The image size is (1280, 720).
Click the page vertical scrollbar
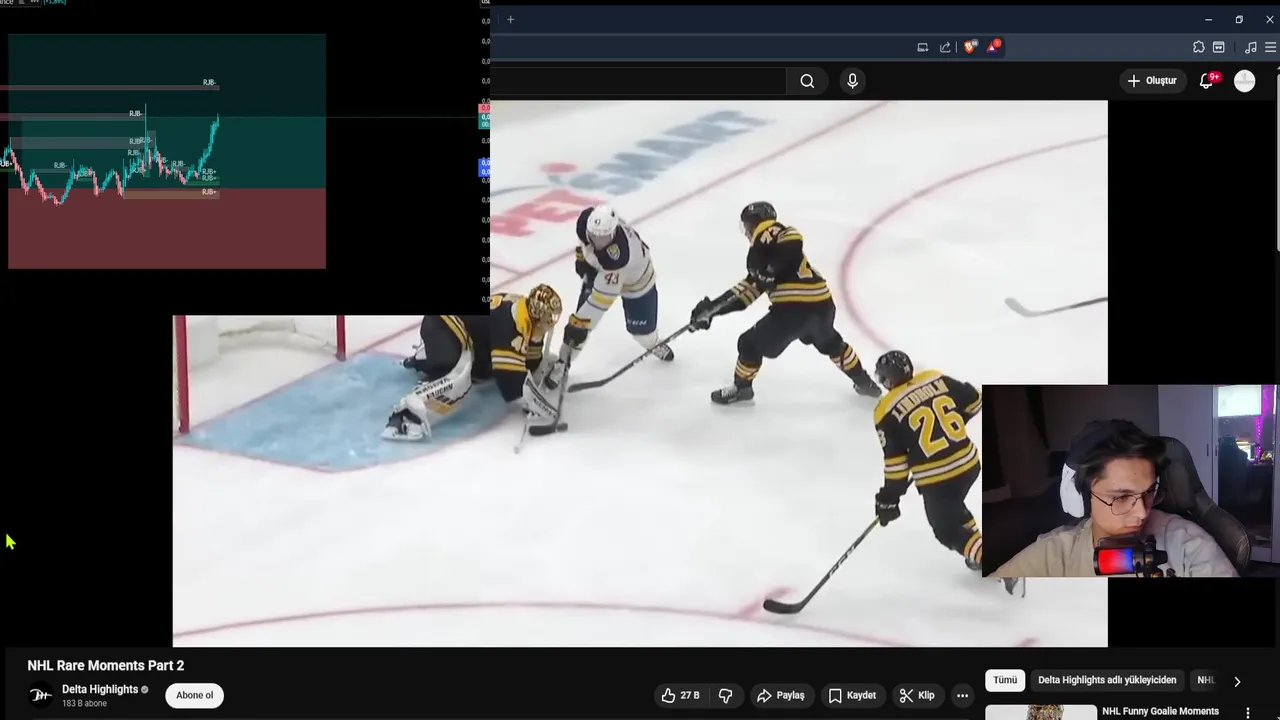tap(1276, 160)
